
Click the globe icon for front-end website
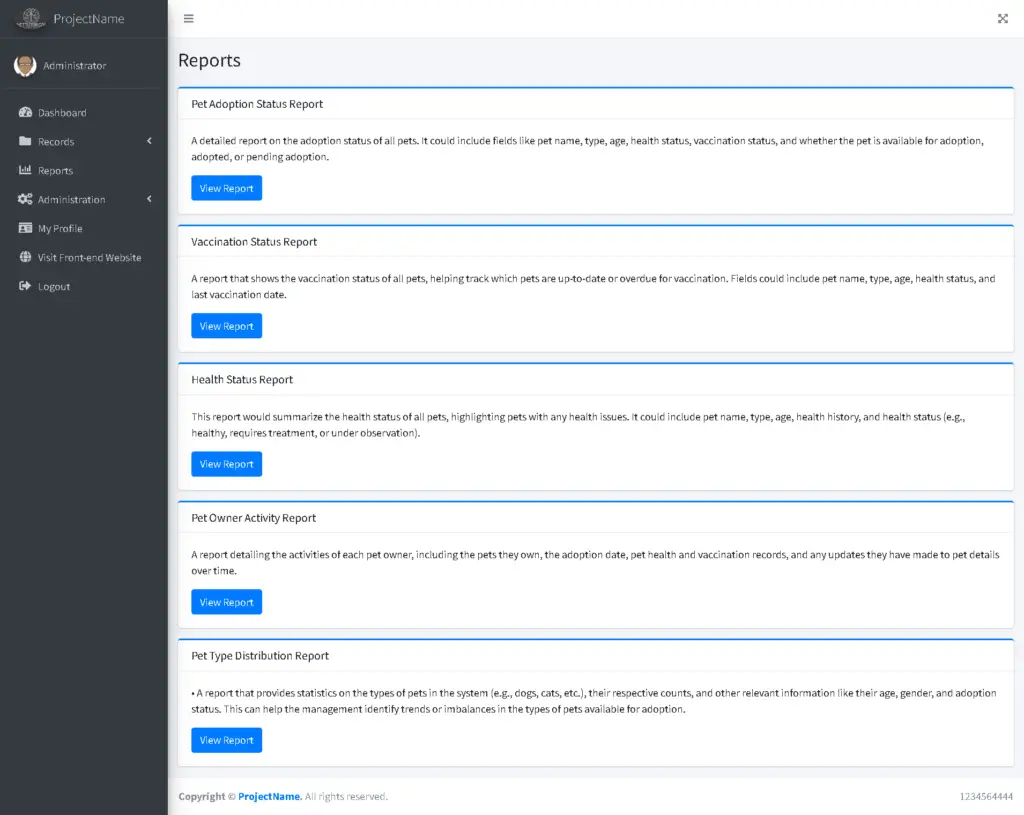tap(25, 258)
